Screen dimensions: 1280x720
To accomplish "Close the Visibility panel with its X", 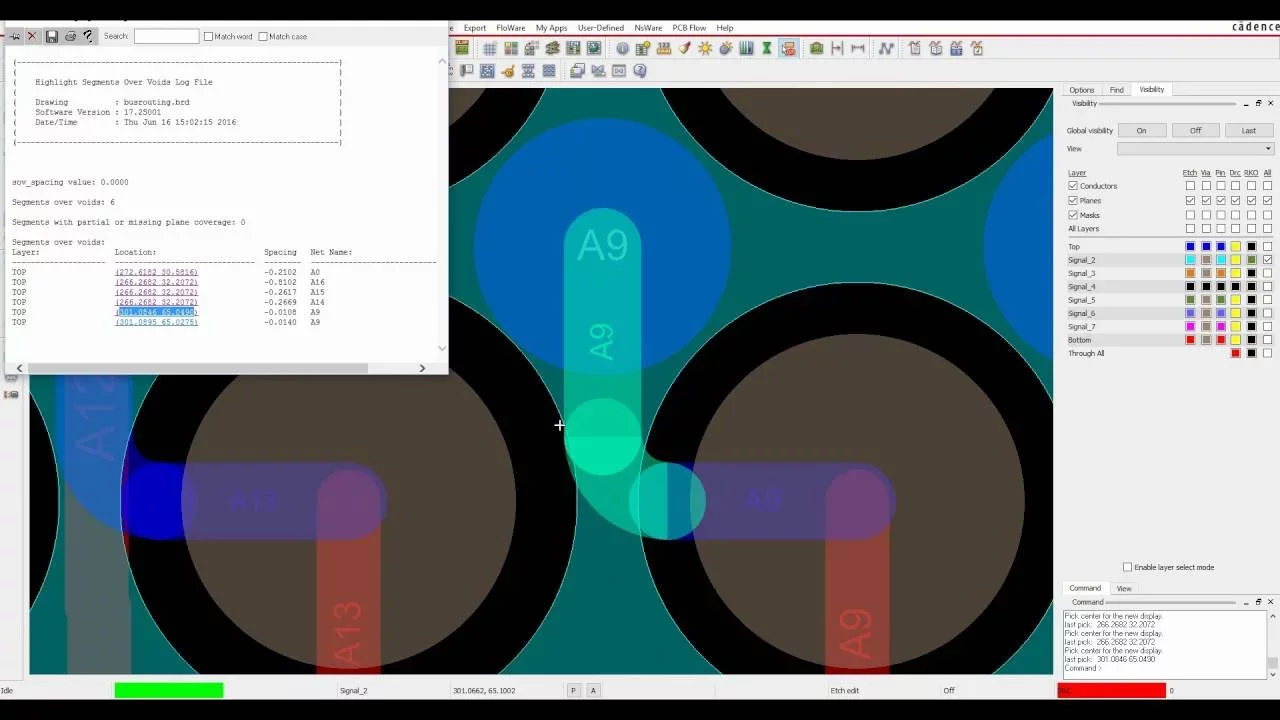I will 1271,103.
